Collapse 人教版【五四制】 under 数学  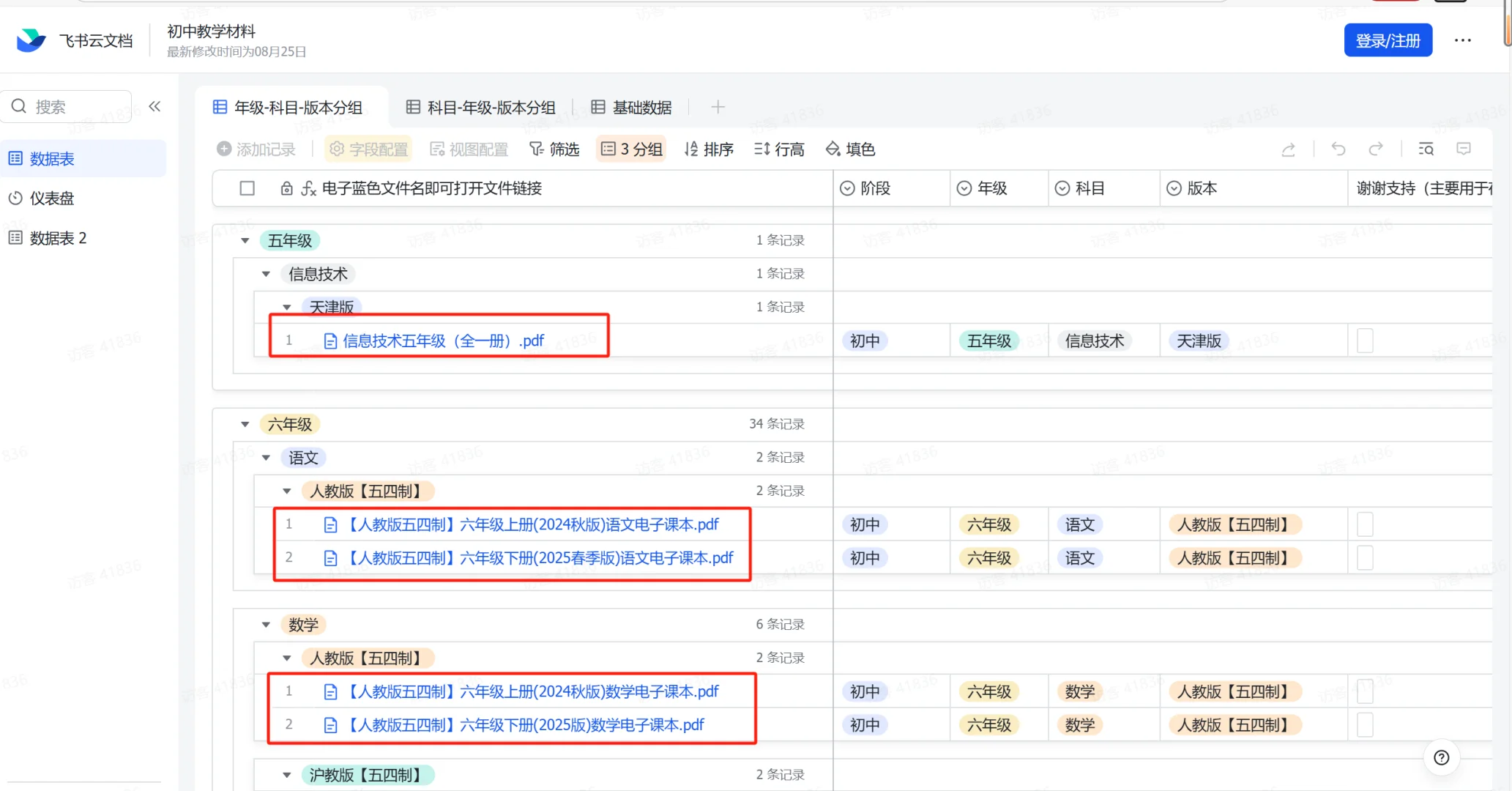(x=287, y=658)
